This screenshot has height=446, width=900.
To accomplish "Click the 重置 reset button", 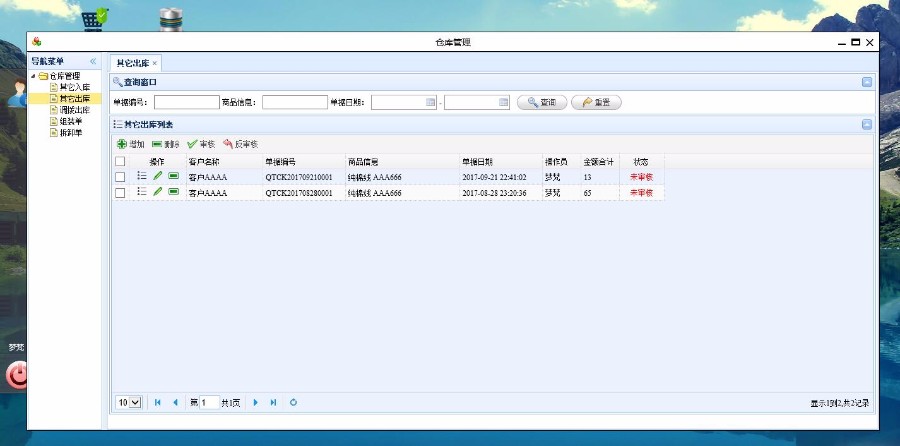I will (x=596, y=102).
